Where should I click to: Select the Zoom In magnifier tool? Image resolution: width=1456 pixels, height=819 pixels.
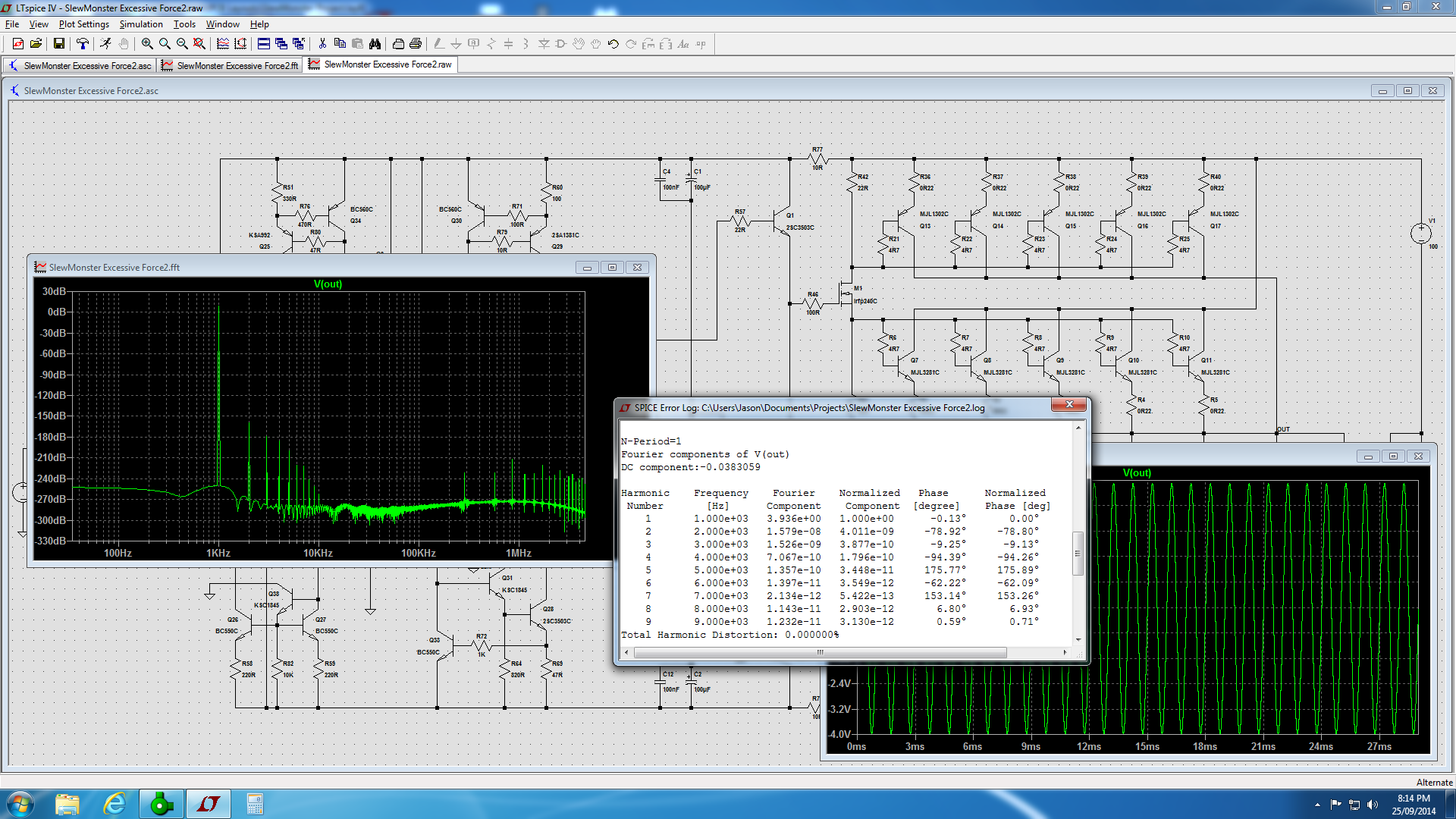(x=147, y=44)
